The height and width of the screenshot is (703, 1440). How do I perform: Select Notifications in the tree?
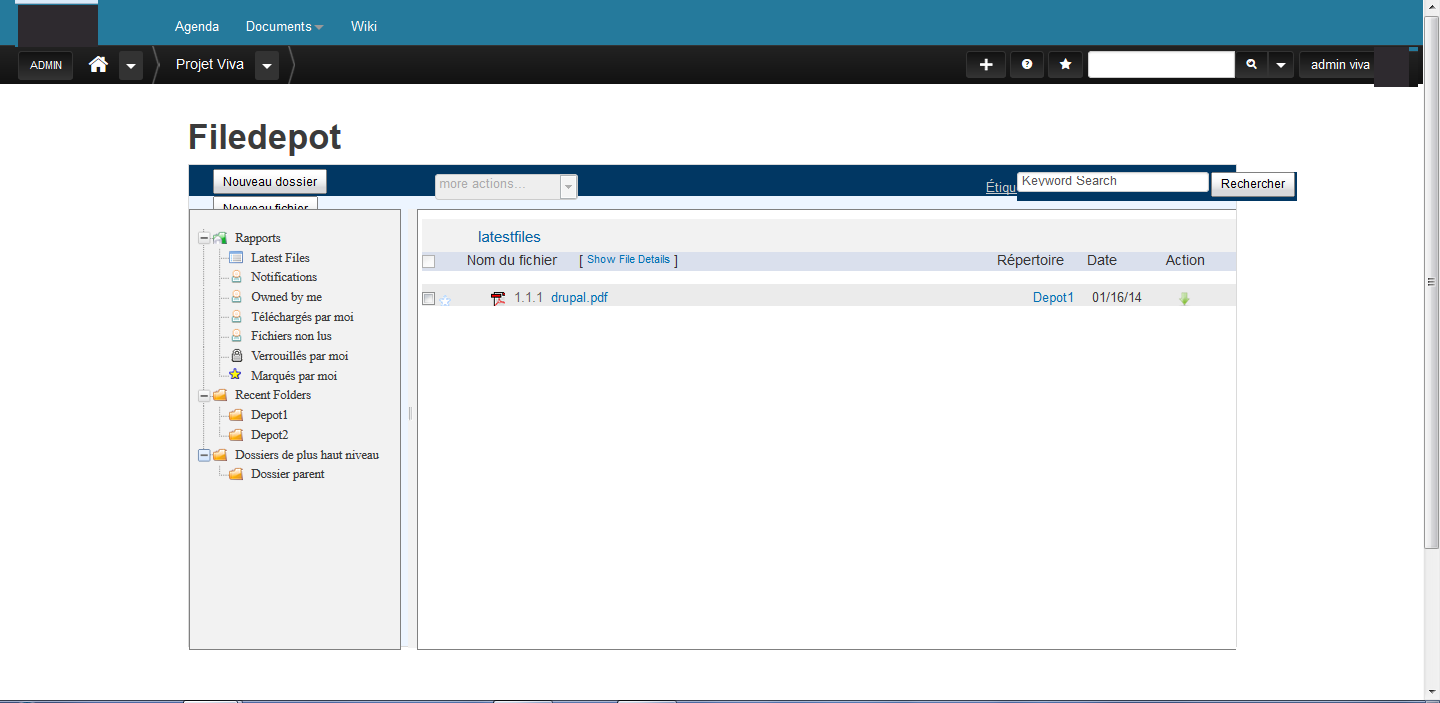pyautogui.click(x=284, y=277)
